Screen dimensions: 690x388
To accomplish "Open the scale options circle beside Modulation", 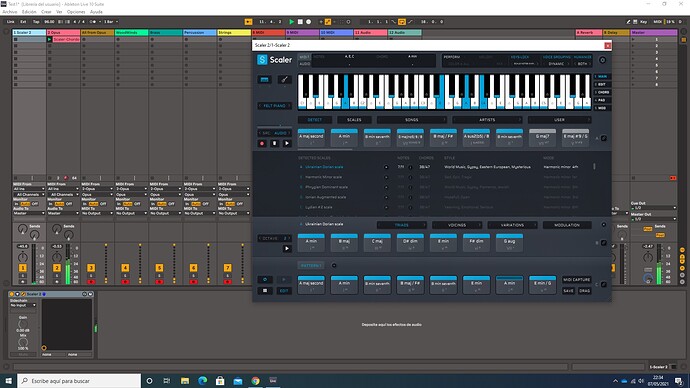I will coord(604,225).
